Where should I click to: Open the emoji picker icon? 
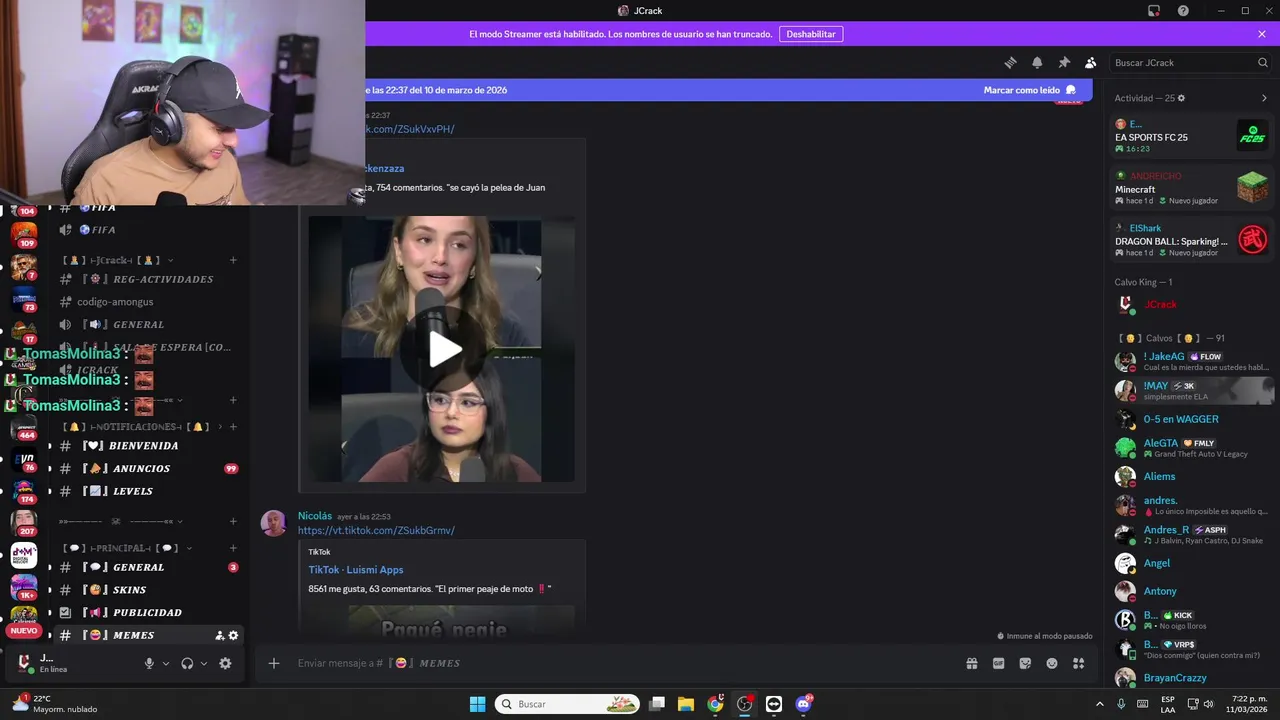coord(1052,663)
